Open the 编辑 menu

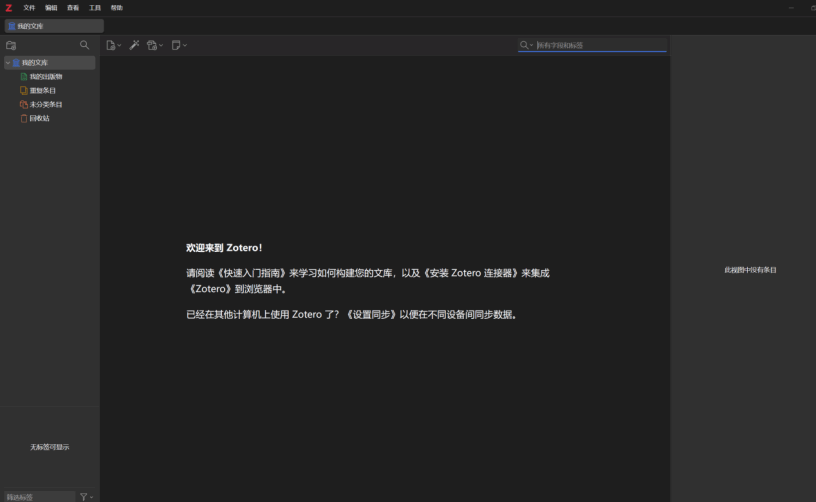tap(51, 8)
